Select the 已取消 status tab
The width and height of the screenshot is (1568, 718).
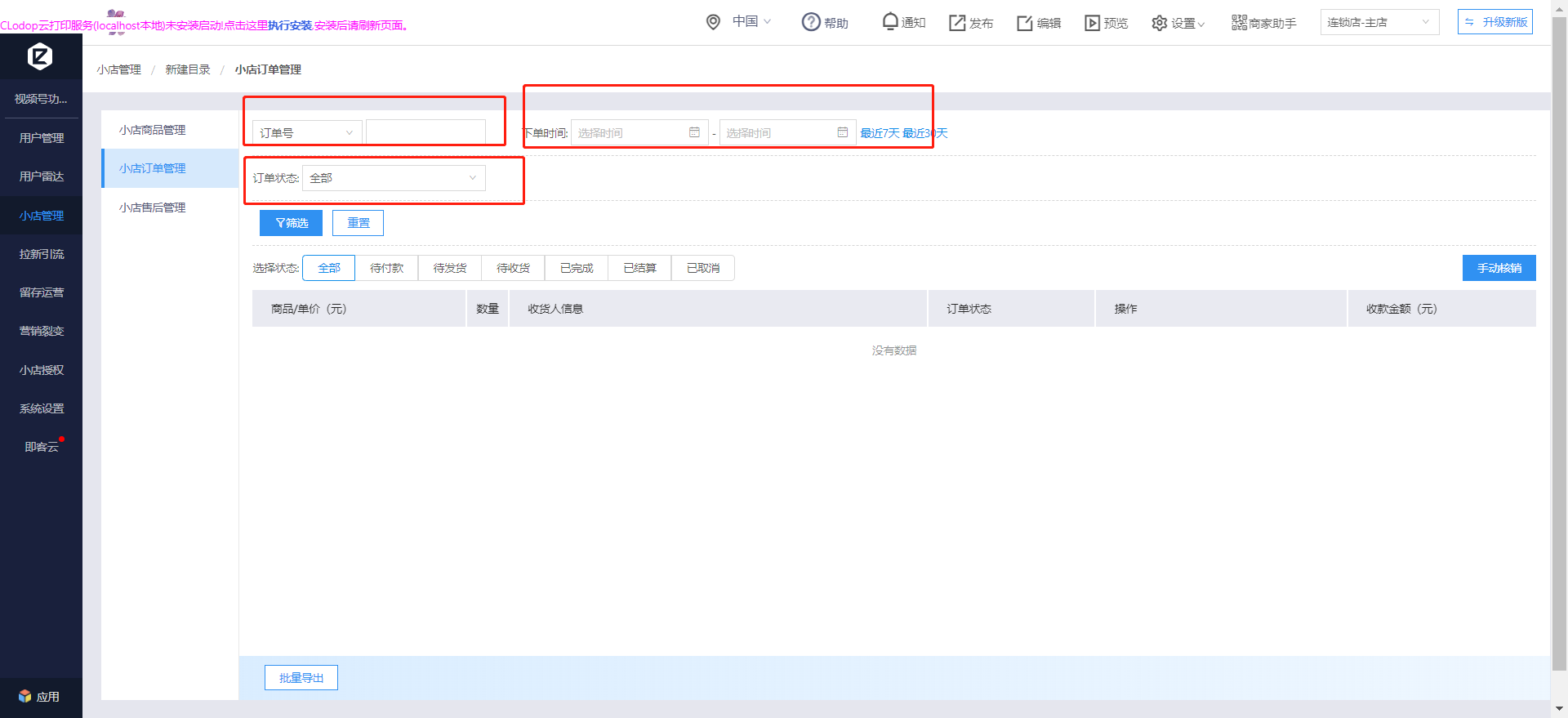(703, 268)
